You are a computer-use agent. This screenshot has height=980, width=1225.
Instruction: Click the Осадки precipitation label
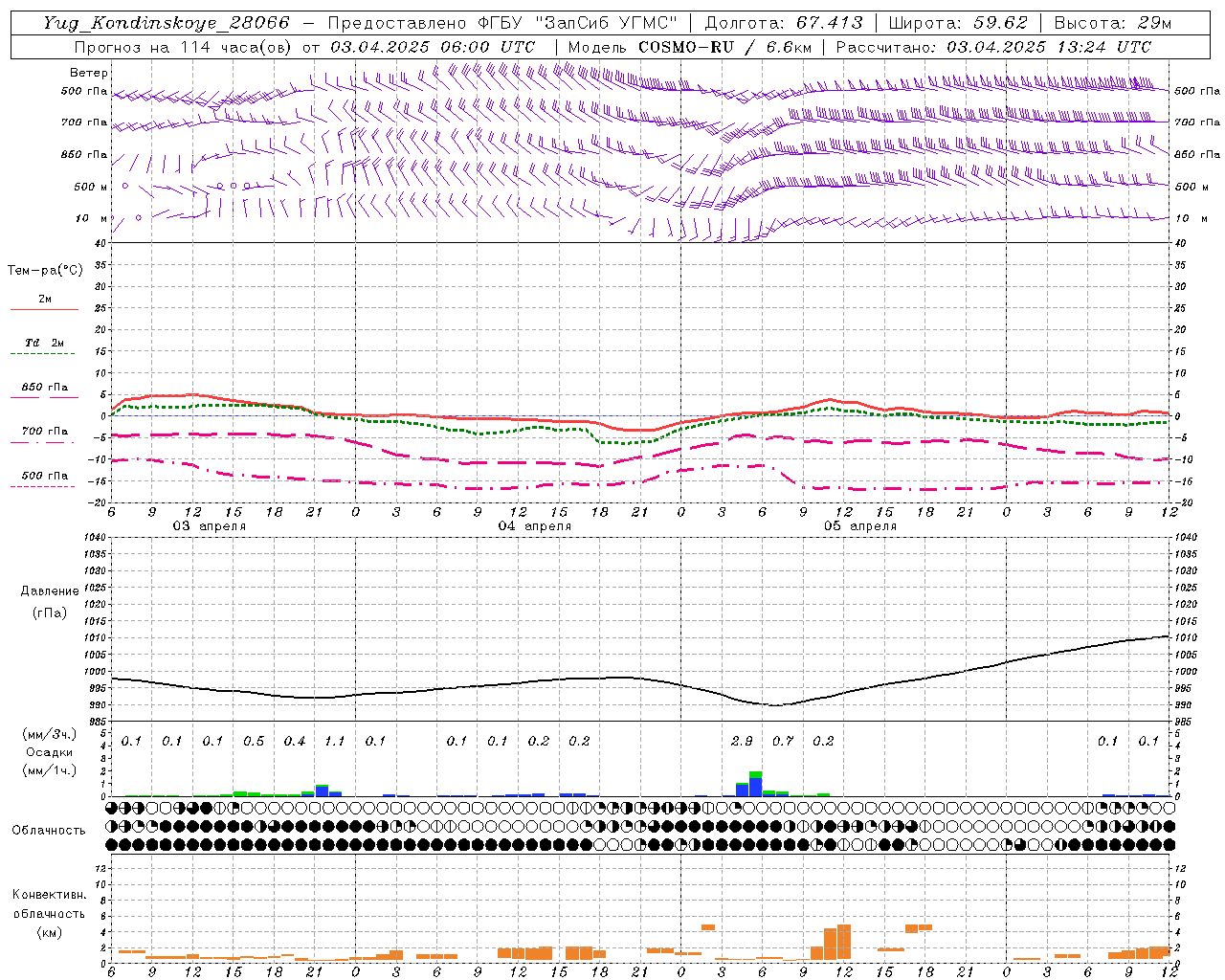tap(49, 752)
